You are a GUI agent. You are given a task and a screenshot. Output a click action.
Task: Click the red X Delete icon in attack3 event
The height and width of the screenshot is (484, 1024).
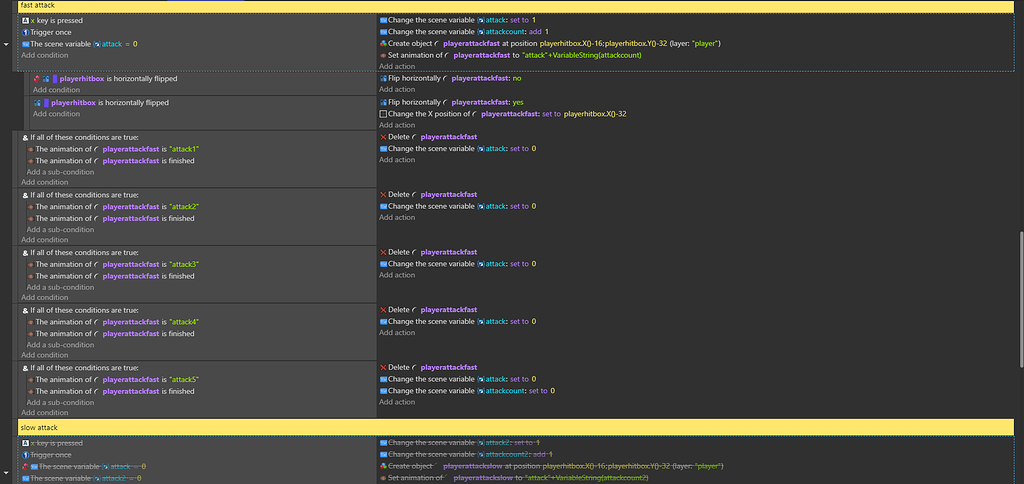[383, 252]
